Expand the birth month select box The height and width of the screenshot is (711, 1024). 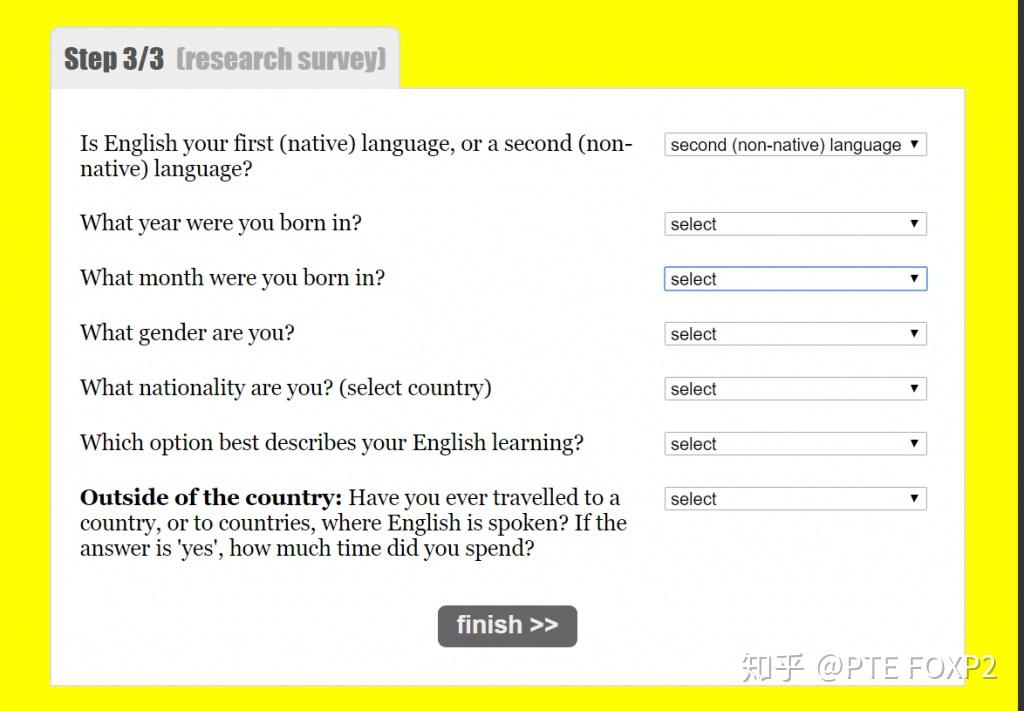click(x=795, y=279)
